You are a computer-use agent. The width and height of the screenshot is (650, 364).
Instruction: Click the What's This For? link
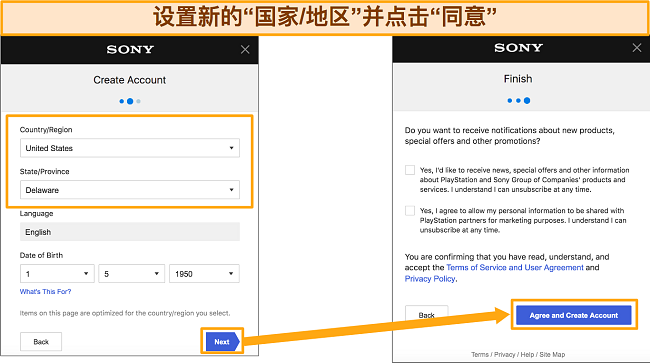46,291
